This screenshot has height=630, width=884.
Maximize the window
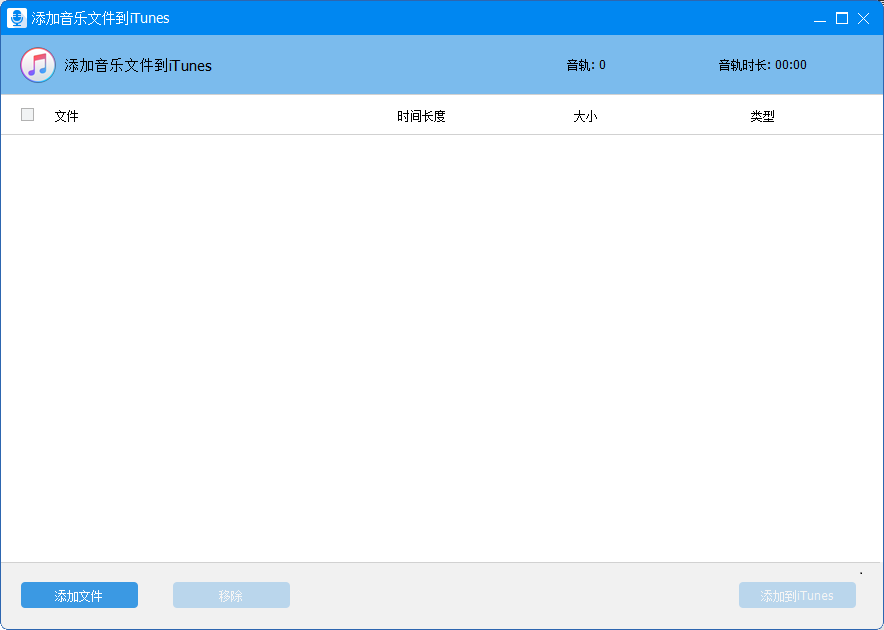842,19
